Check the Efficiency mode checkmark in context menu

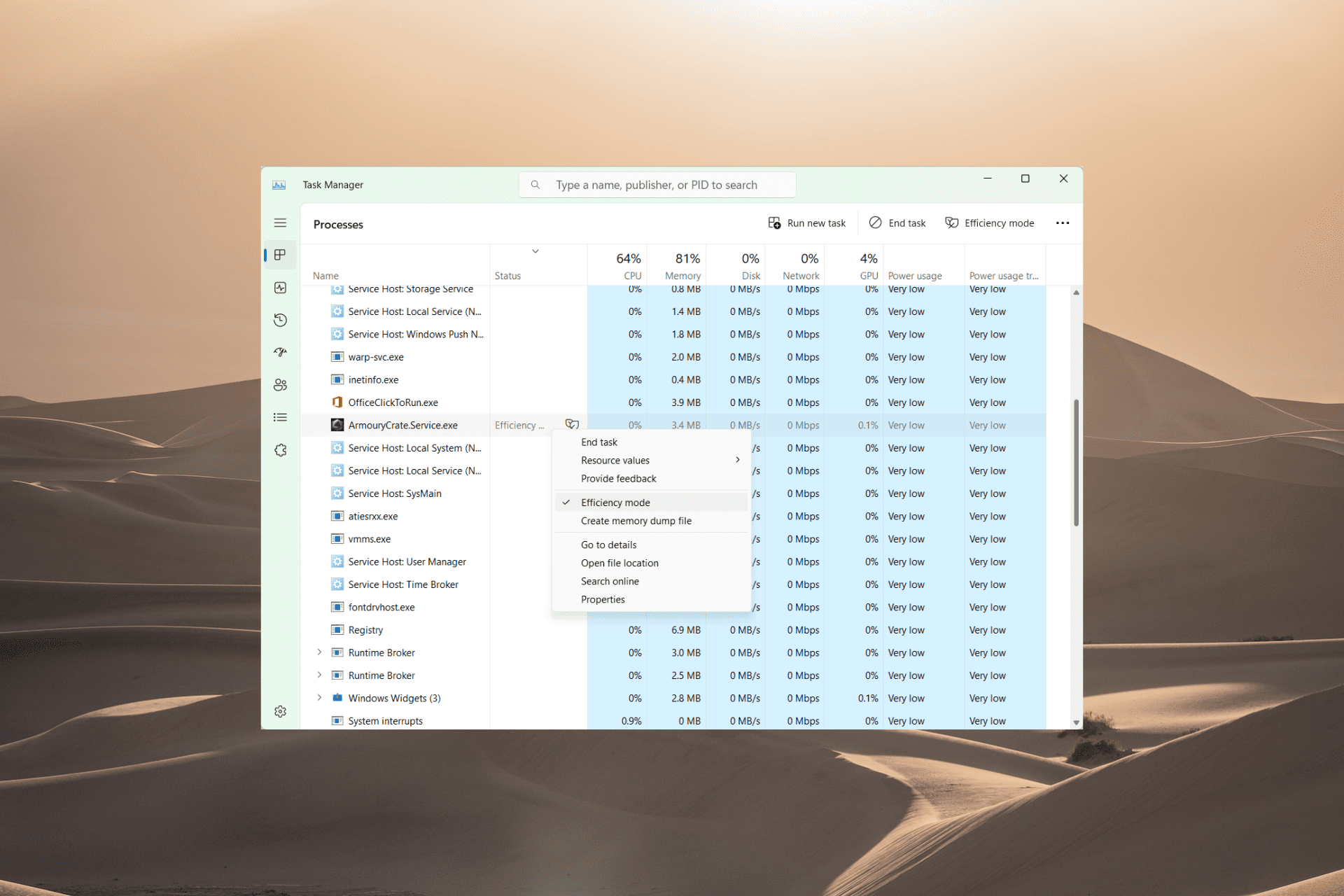[567, 501]
